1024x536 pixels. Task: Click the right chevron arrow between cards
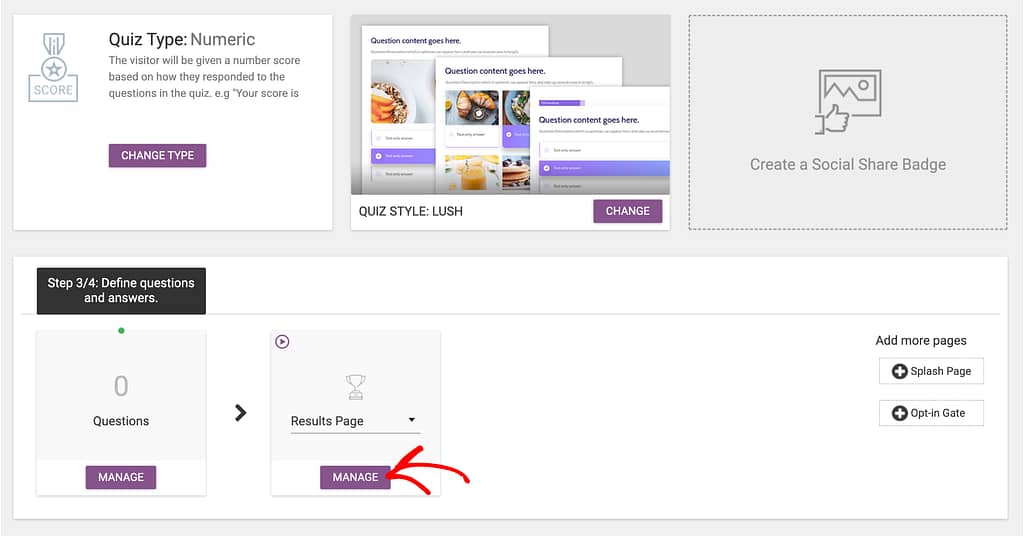coord(240,412)
